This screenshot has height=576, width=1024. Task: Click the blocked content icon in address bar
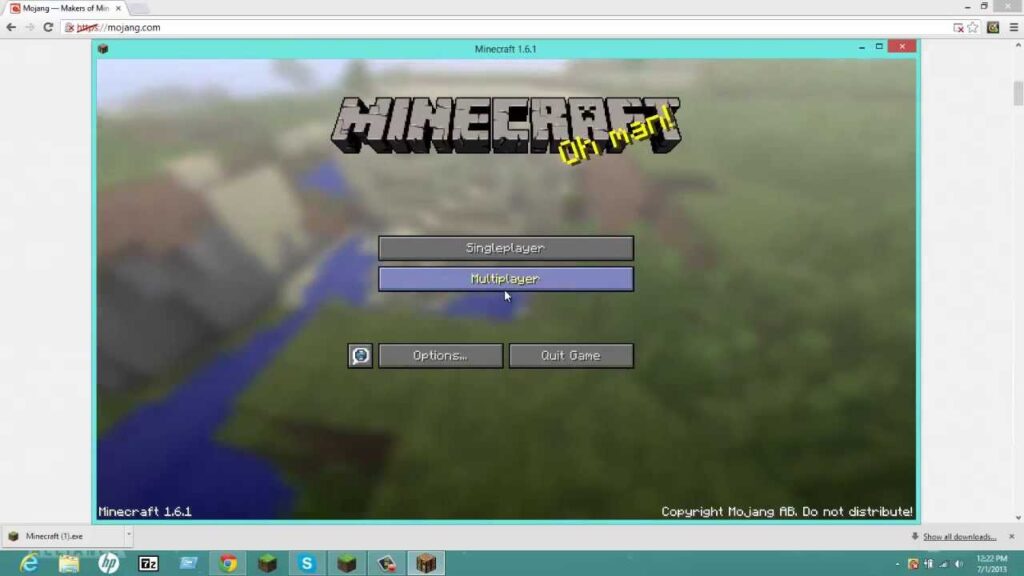(x=958, y=27)
